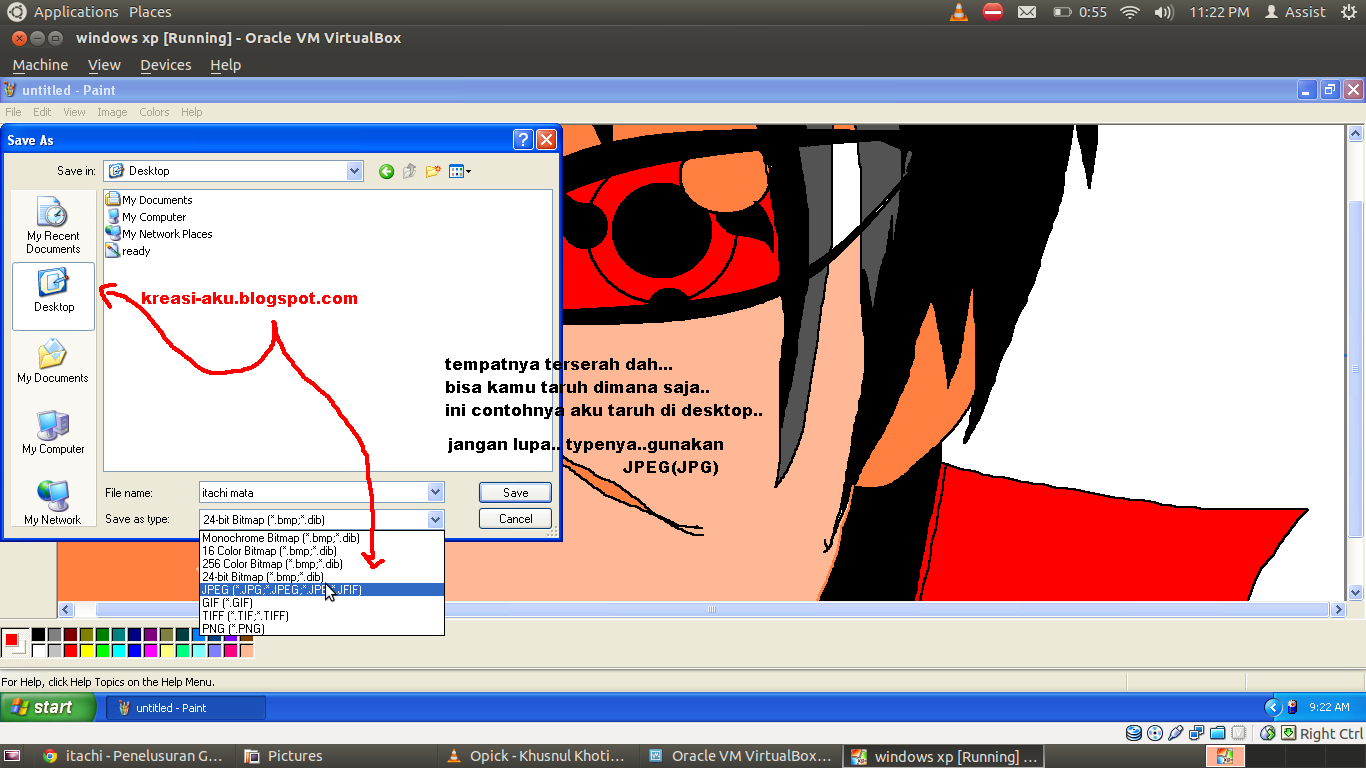Click the XP tray battery icon
The width and height of the screenshot is (1366, 768).
1292,707
